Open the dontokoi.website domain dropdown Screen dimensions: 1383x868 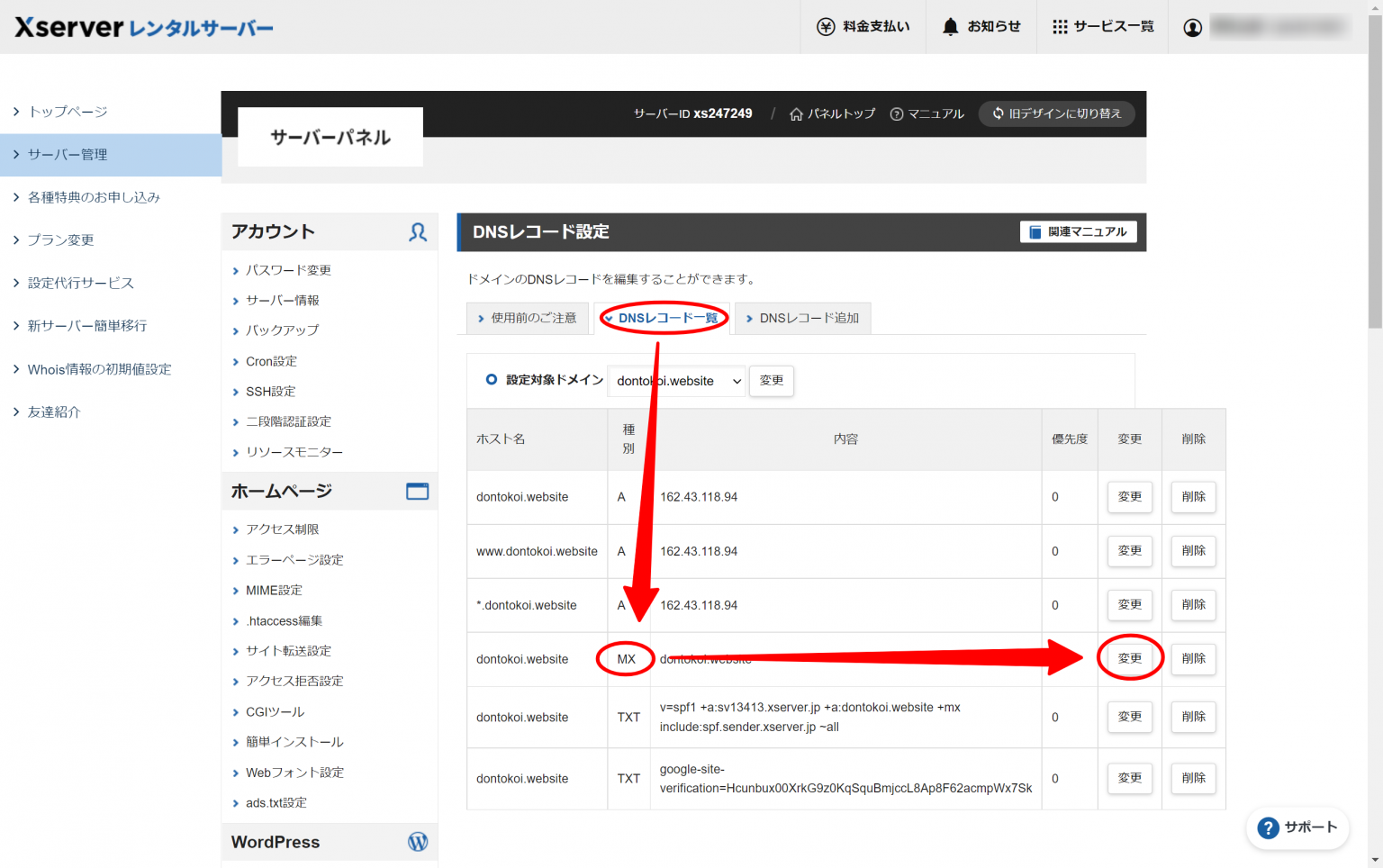(x=677, y=381)
